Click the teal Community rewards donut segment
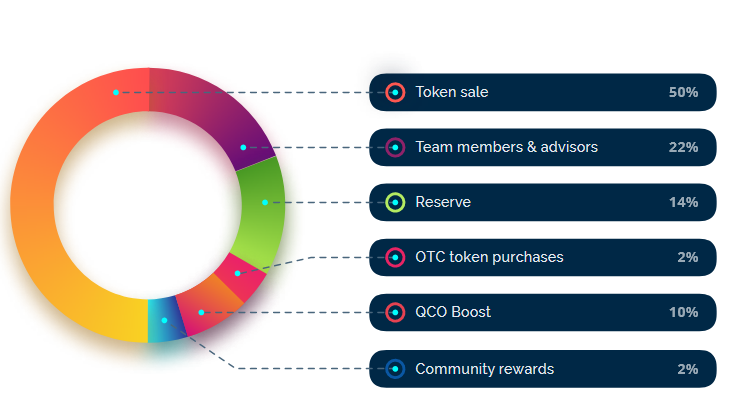The image size is (746, 420). tap(164, 321)
